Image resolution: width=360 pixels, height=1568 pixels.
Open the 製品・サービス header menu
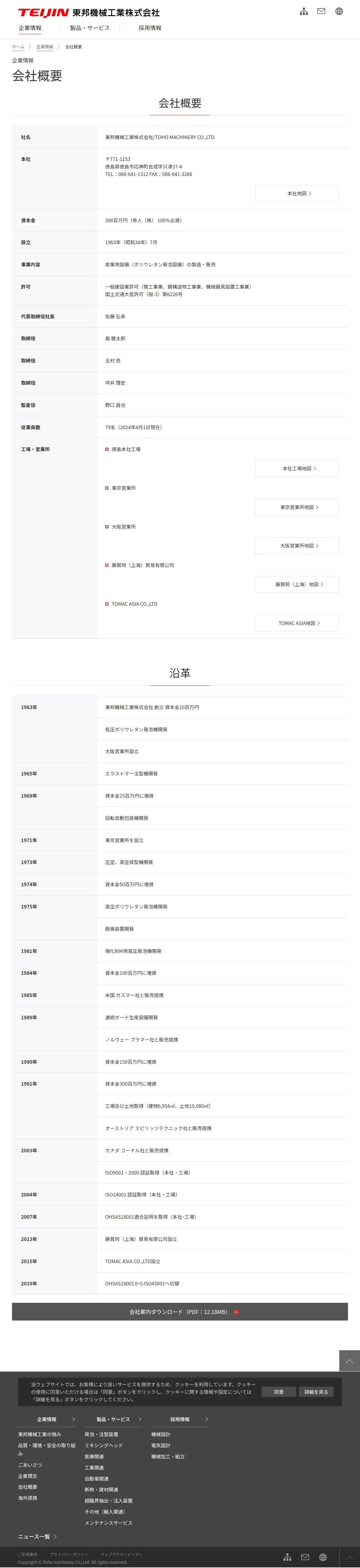pos(90,28)
